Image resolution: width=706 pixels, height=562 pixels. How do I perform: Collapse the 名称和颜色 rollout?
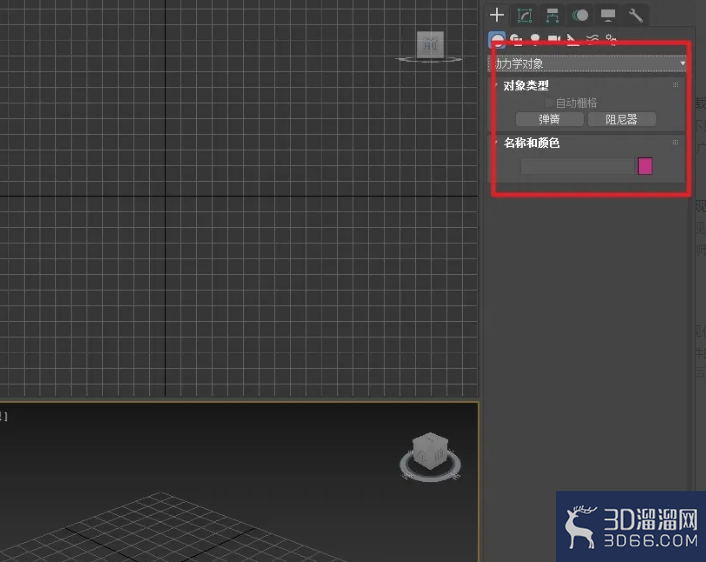(531, 143)
